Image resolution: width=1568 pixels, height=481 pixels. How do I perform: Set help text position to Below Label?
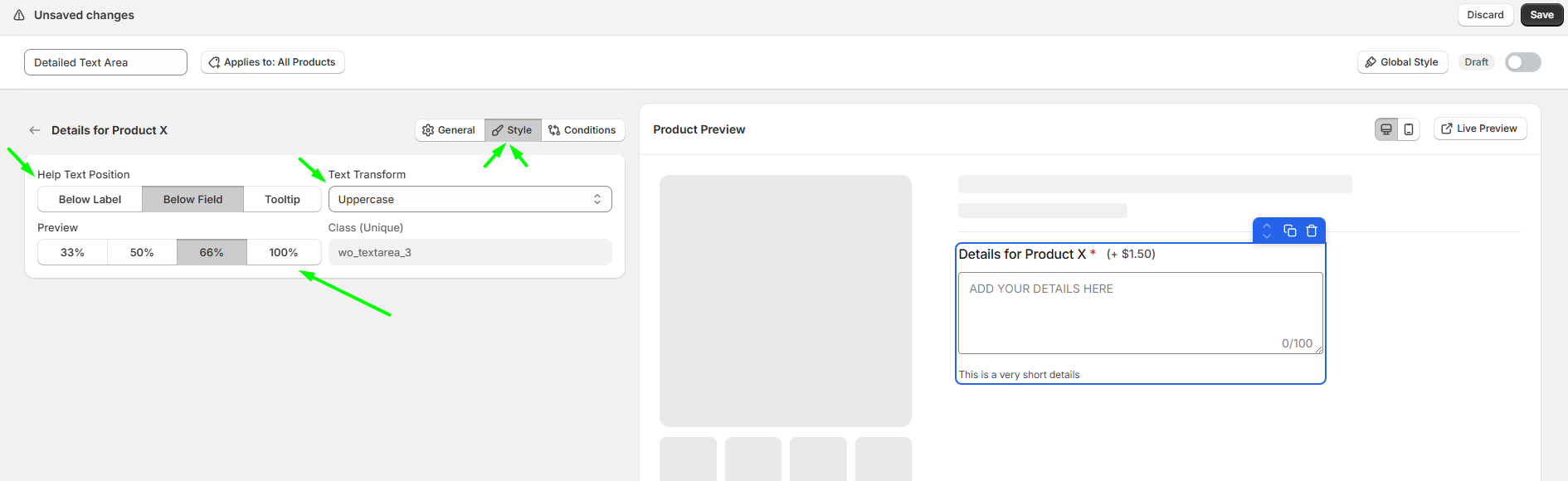tap(90, 199)
